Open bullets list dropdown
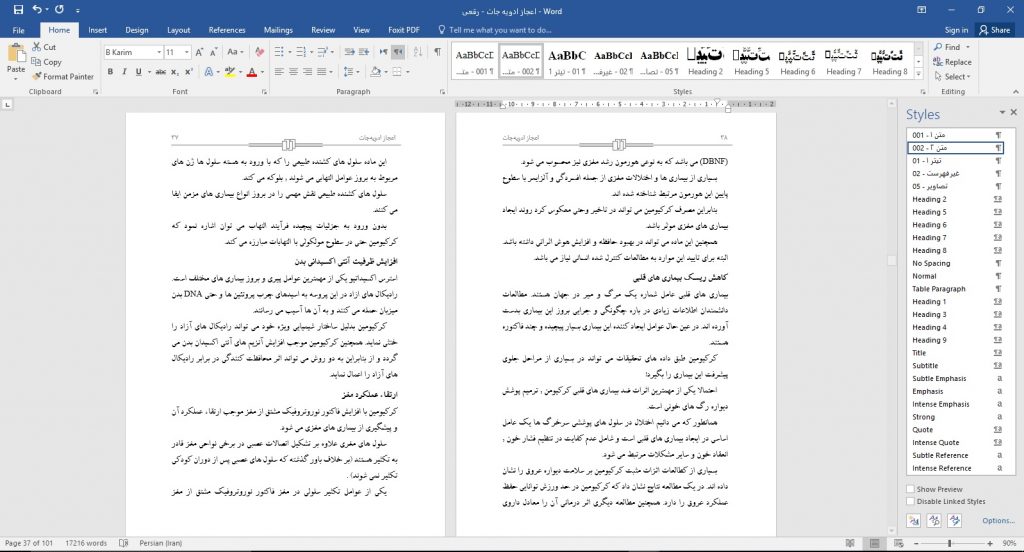This screenshot has width=1024, height=552. (x=291, y=52)
